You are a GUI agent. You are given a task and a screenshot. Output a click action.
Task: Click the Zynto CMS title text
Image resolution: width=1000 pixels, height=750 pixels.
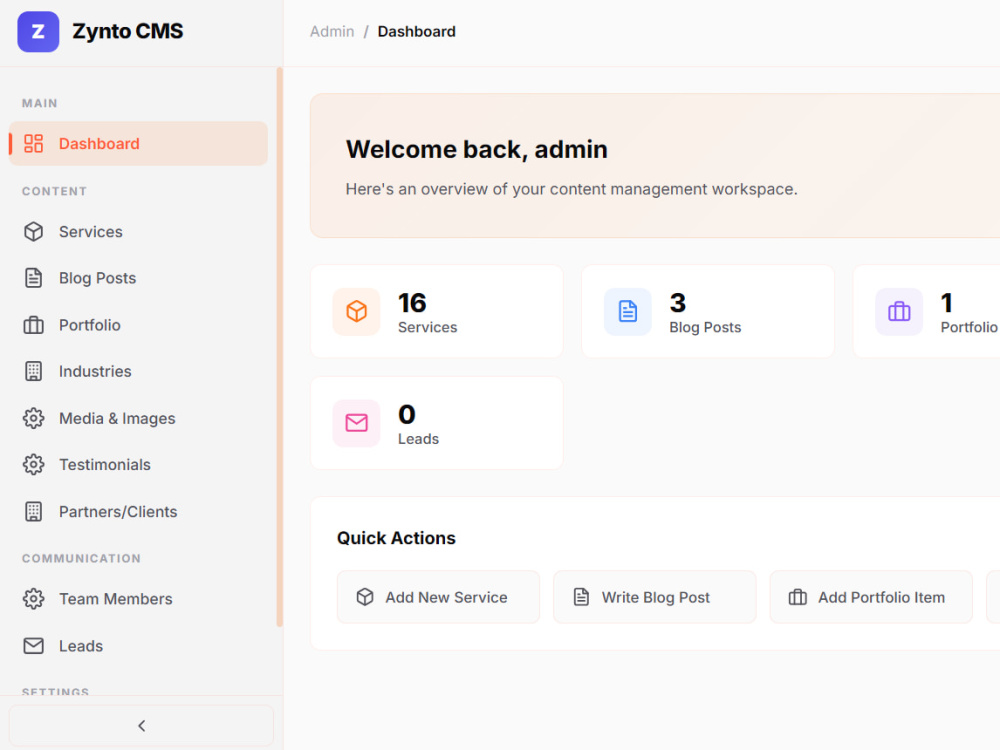[x=128, y=31]
